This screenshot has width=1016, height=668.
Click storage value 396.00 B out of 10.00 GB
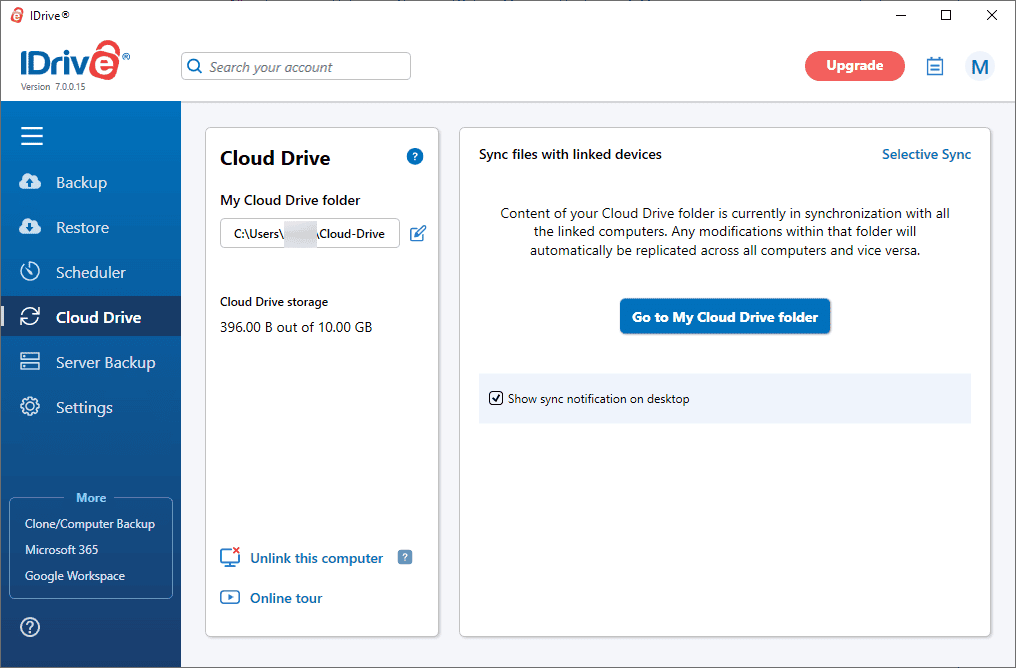pos(296,327)
